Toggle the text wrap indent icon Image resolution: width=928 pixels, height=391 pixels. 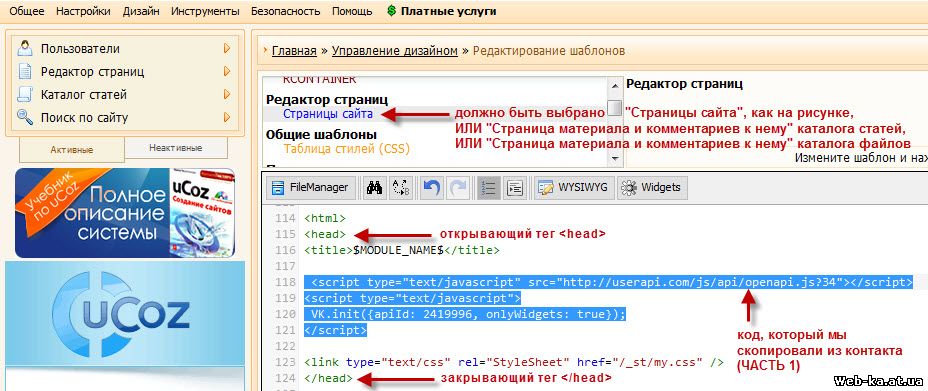(516, 188)
